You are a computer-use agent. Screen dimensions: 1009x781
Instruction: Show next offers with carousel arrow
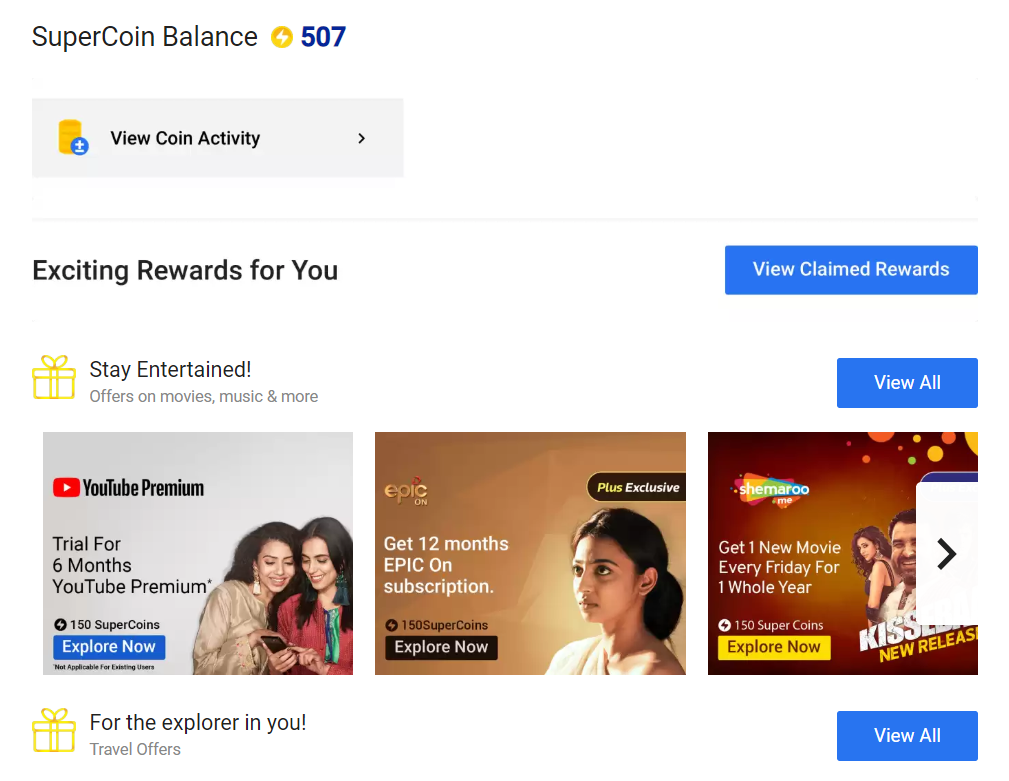click(946, 554)
